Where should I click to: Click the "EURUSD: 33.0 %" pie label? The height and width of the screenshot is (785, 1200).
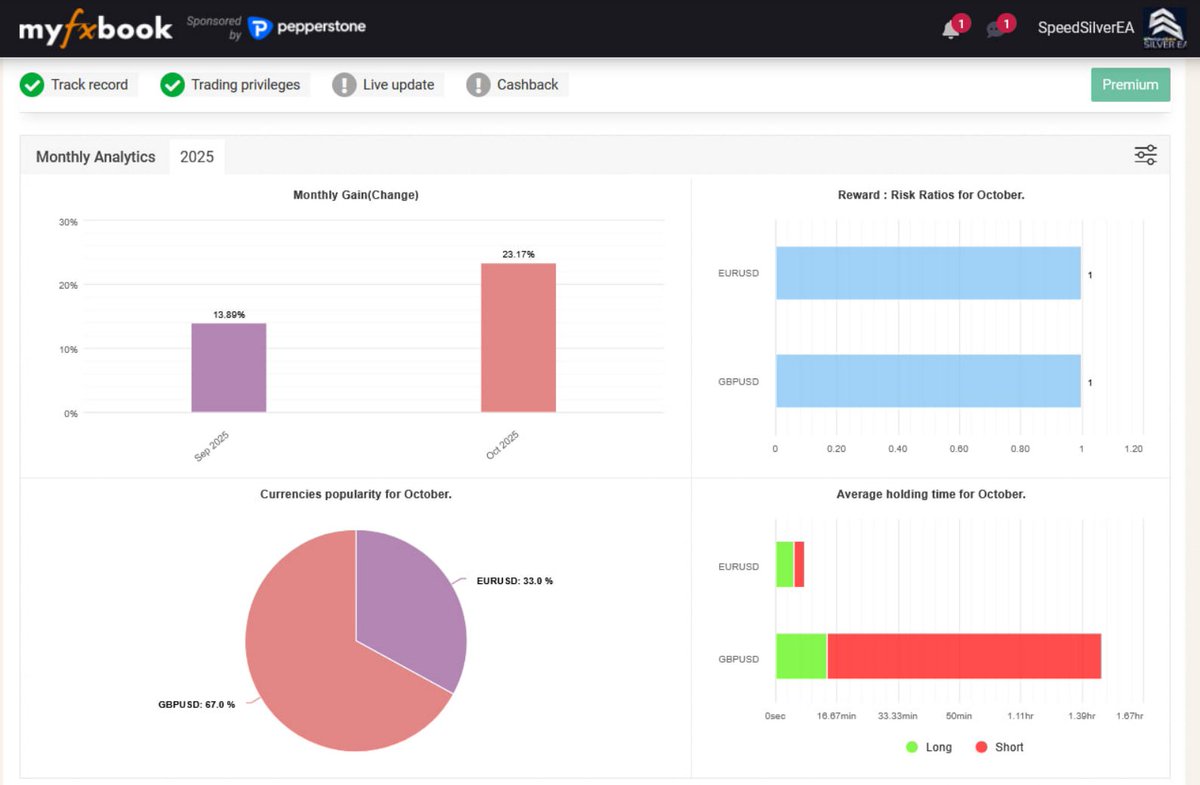(x=514, y=581)
